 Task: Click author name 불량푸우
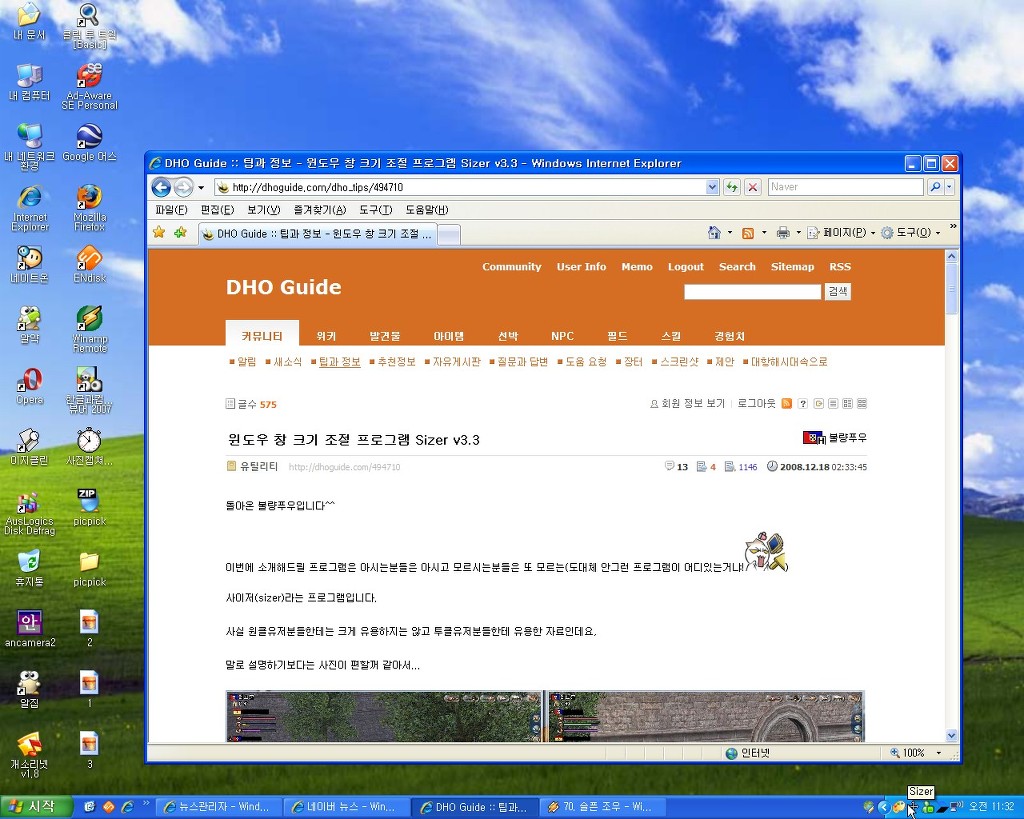coord(847,438)
